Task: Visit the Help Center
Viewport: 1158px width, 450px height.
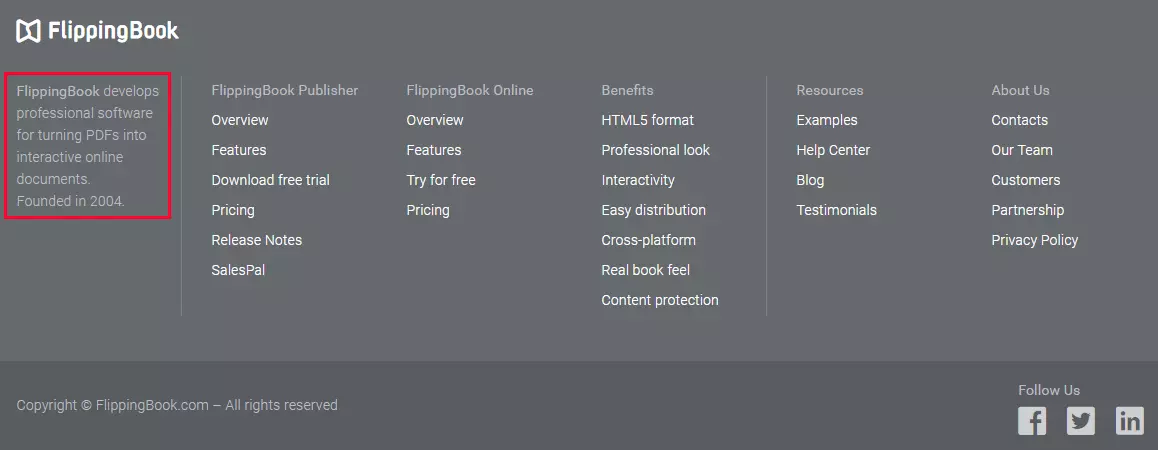Action: pos(833,150)
